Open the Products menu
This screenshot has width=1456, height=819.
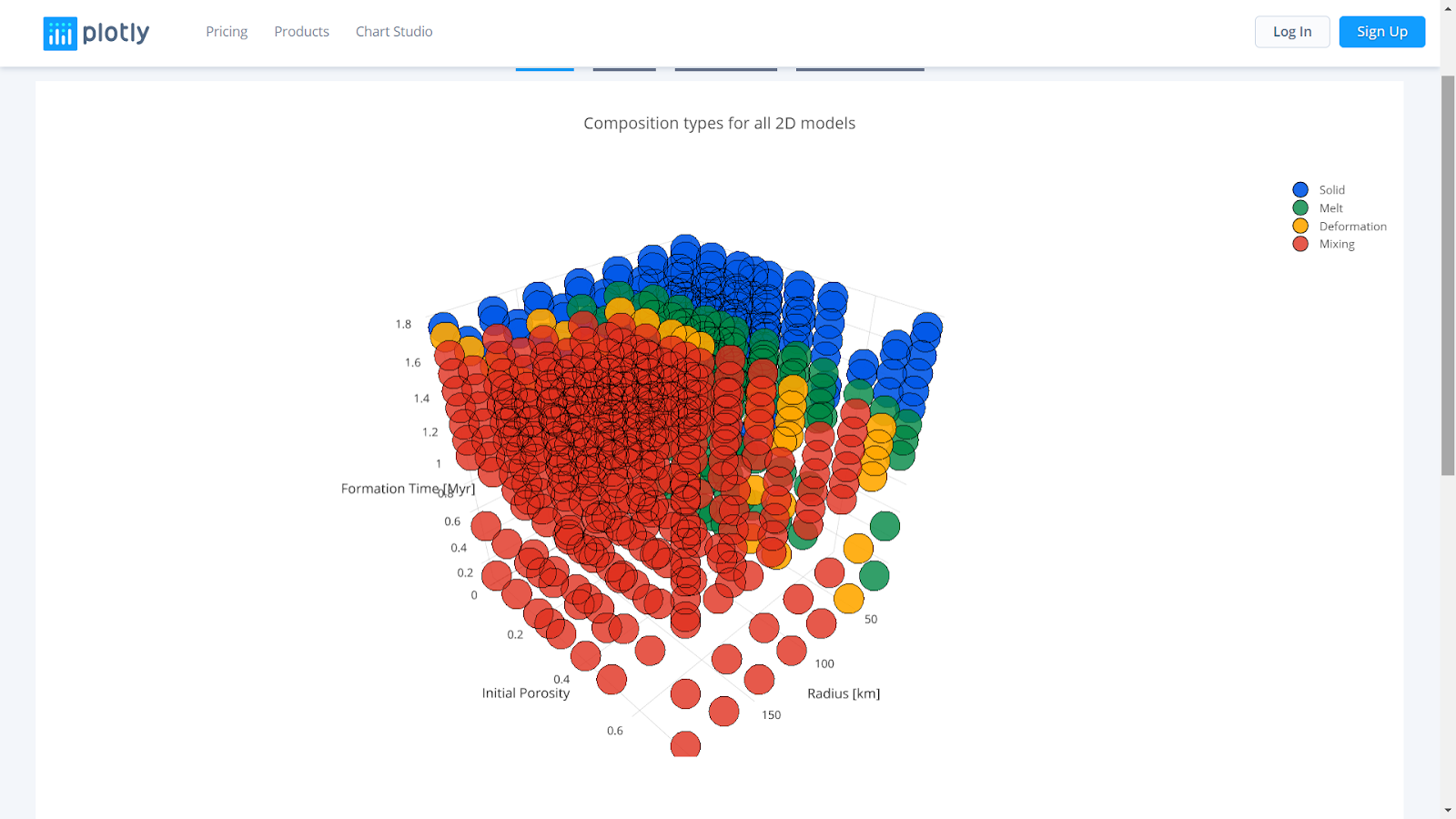click(301, 31)
